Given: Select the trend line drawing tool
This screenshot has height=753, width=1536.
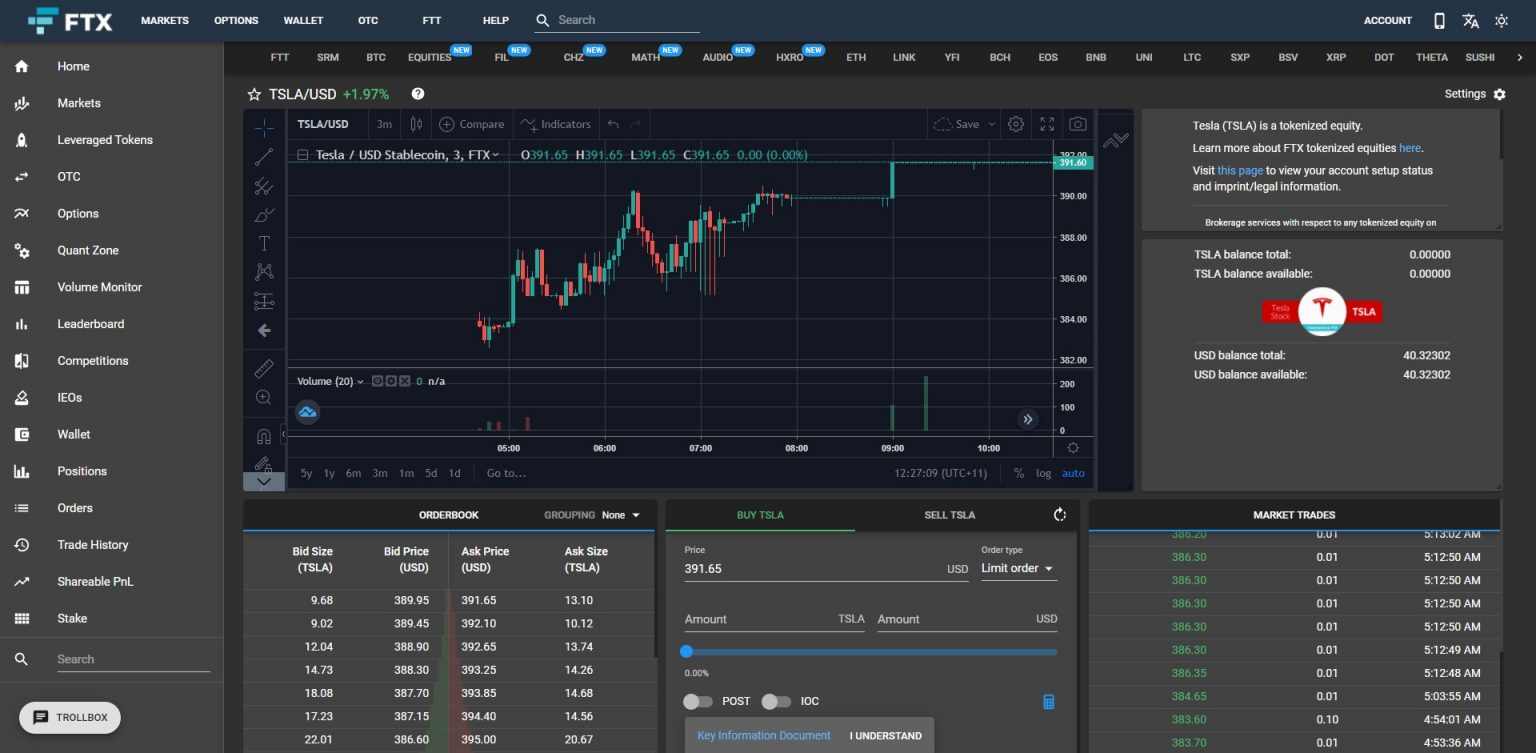Looking at the screenshot, I should pyautogui.click(x=264, y=156).
